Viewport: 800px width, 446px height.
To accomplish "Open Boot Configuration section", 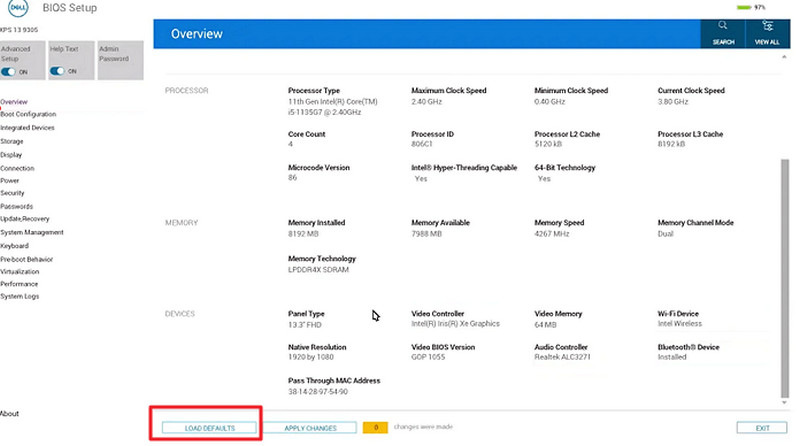I will tap(28, 114).
